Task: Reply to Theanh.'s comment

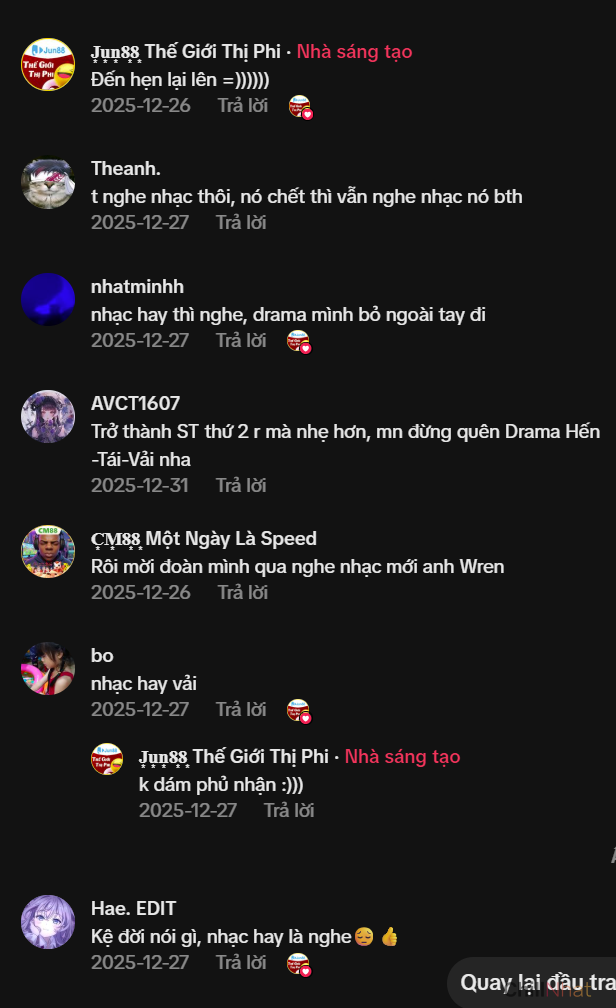Action: [240, 222]
